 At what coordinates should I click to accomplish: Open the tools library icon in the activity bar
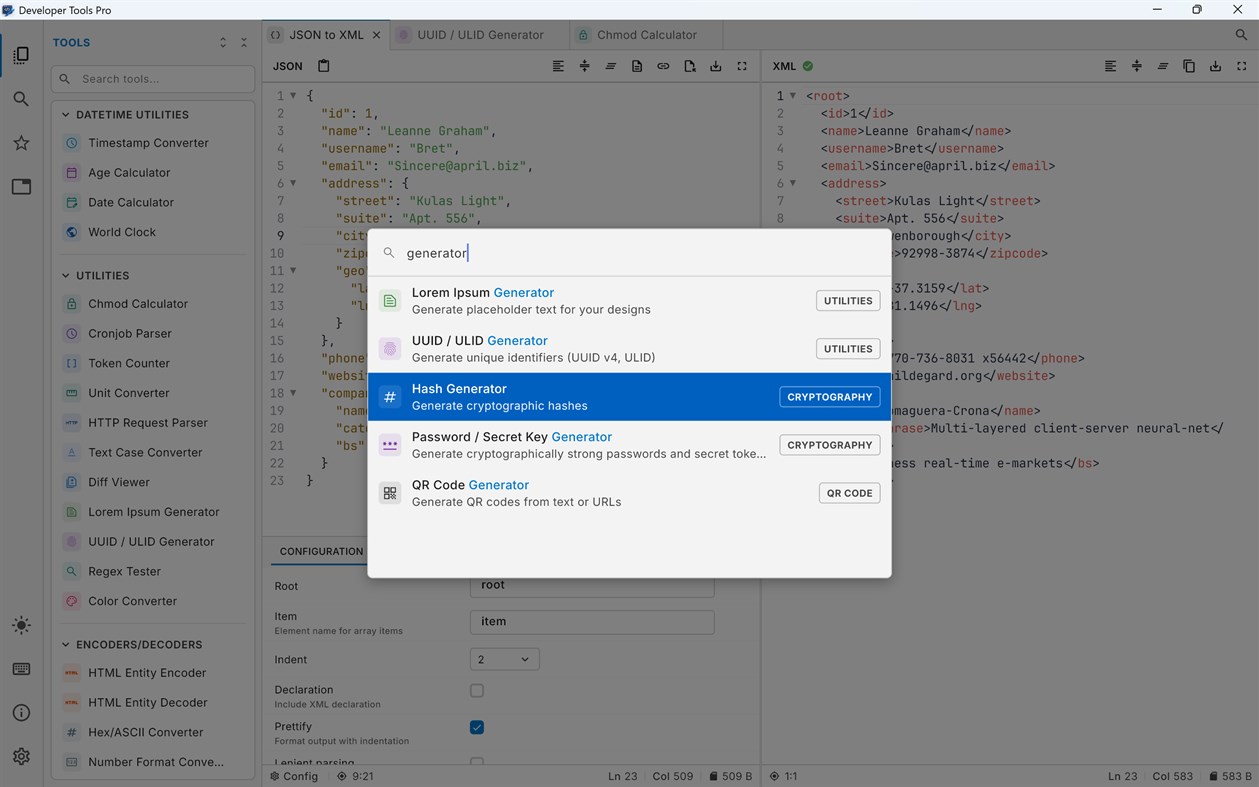(x=21, y=55)
